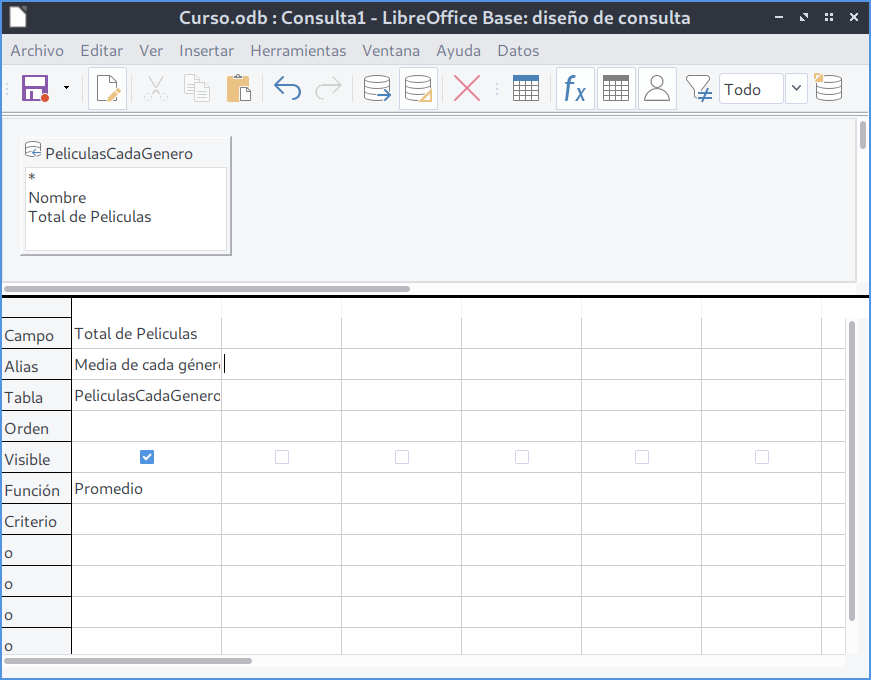The width and height of the screenshot is (871, 680).
Task: Check Visible box in fourth column
Action: [522, 457]
